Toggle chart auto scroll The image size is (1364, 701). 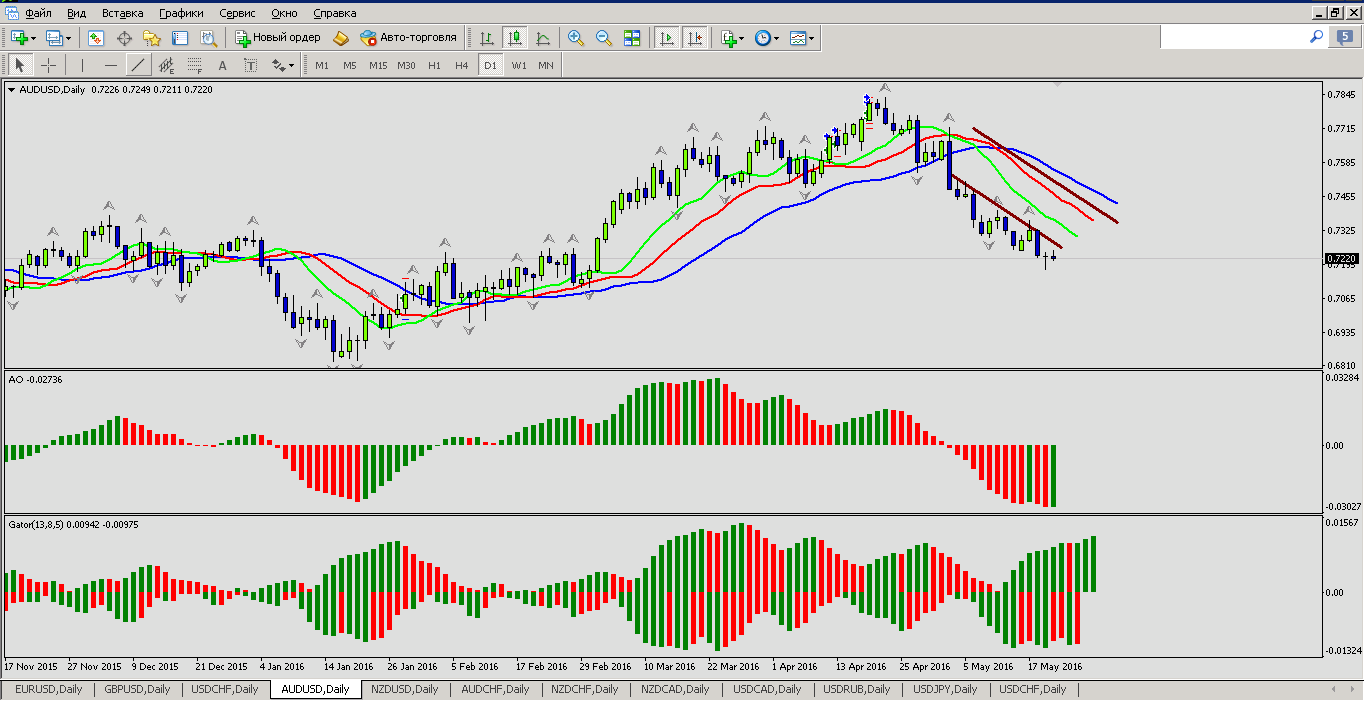[666, 38]
